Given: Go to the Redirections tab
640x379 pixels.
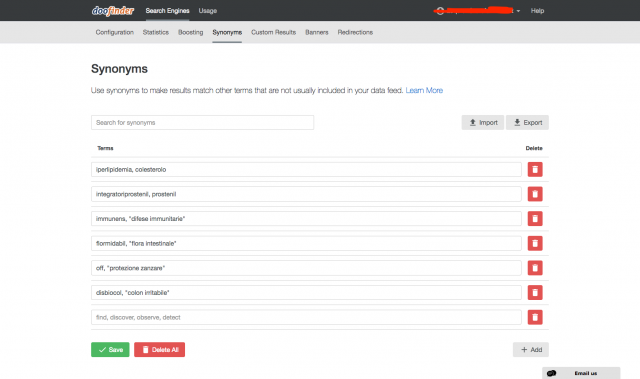Looking at the screenshot, I should click(355, 32).
